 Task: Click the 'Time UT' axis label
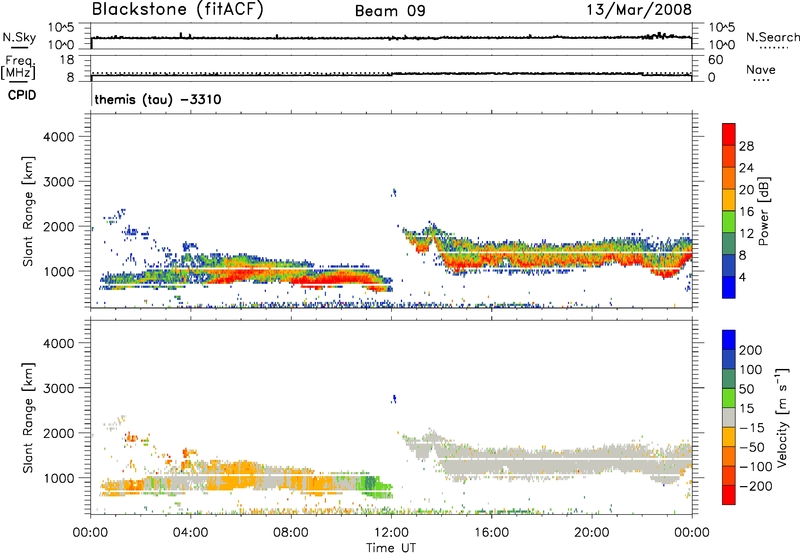pyautogui.click(x=391, y=547)
